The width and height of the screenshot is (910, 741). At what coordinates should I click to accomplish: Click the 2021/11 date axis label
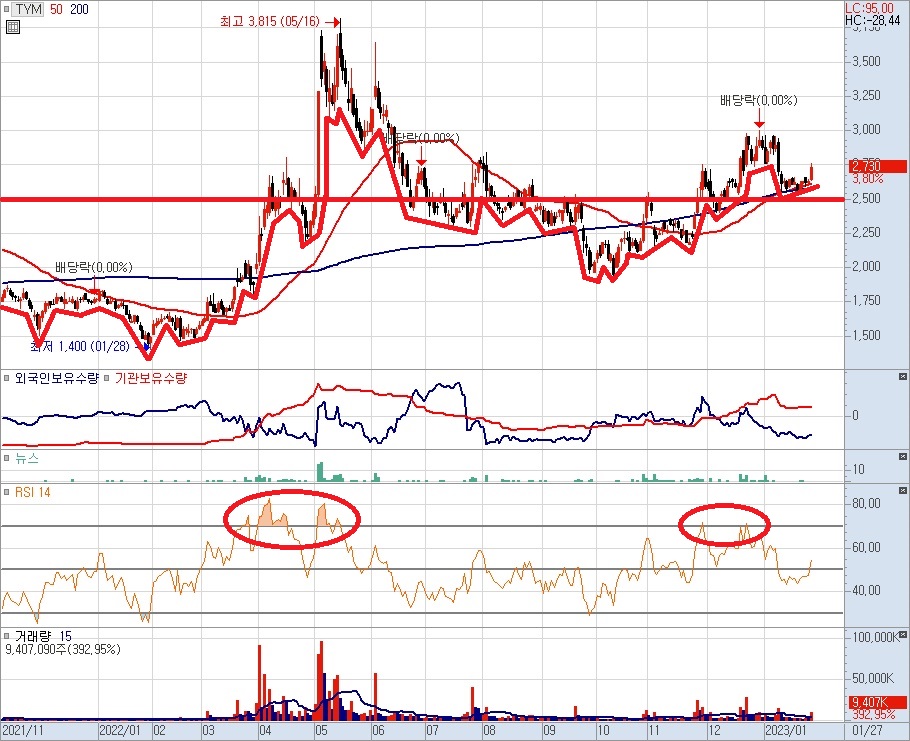(23, 731)
